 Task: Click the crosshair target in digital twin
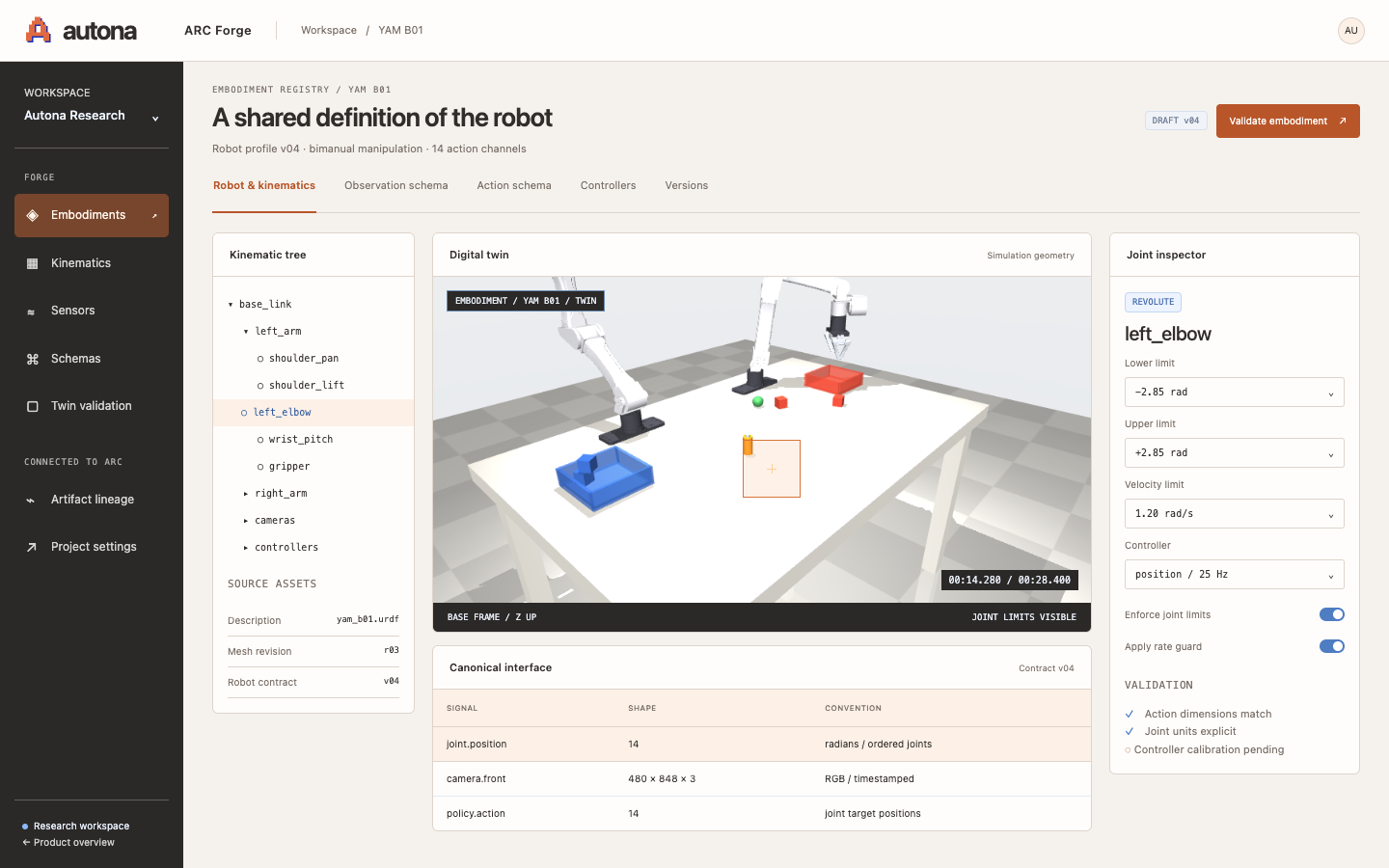[x=772, y=469]
